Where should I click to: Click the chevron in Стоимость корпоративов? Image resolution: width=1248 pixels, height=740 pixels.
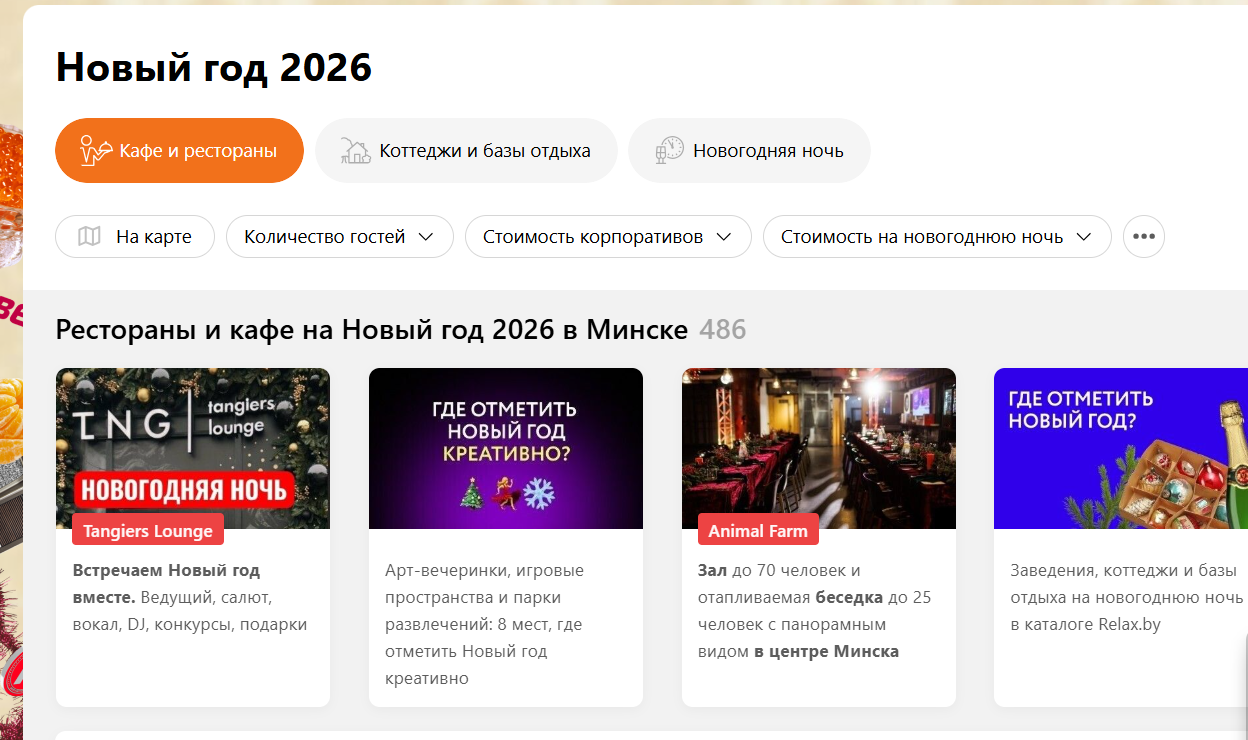[724, 237]
